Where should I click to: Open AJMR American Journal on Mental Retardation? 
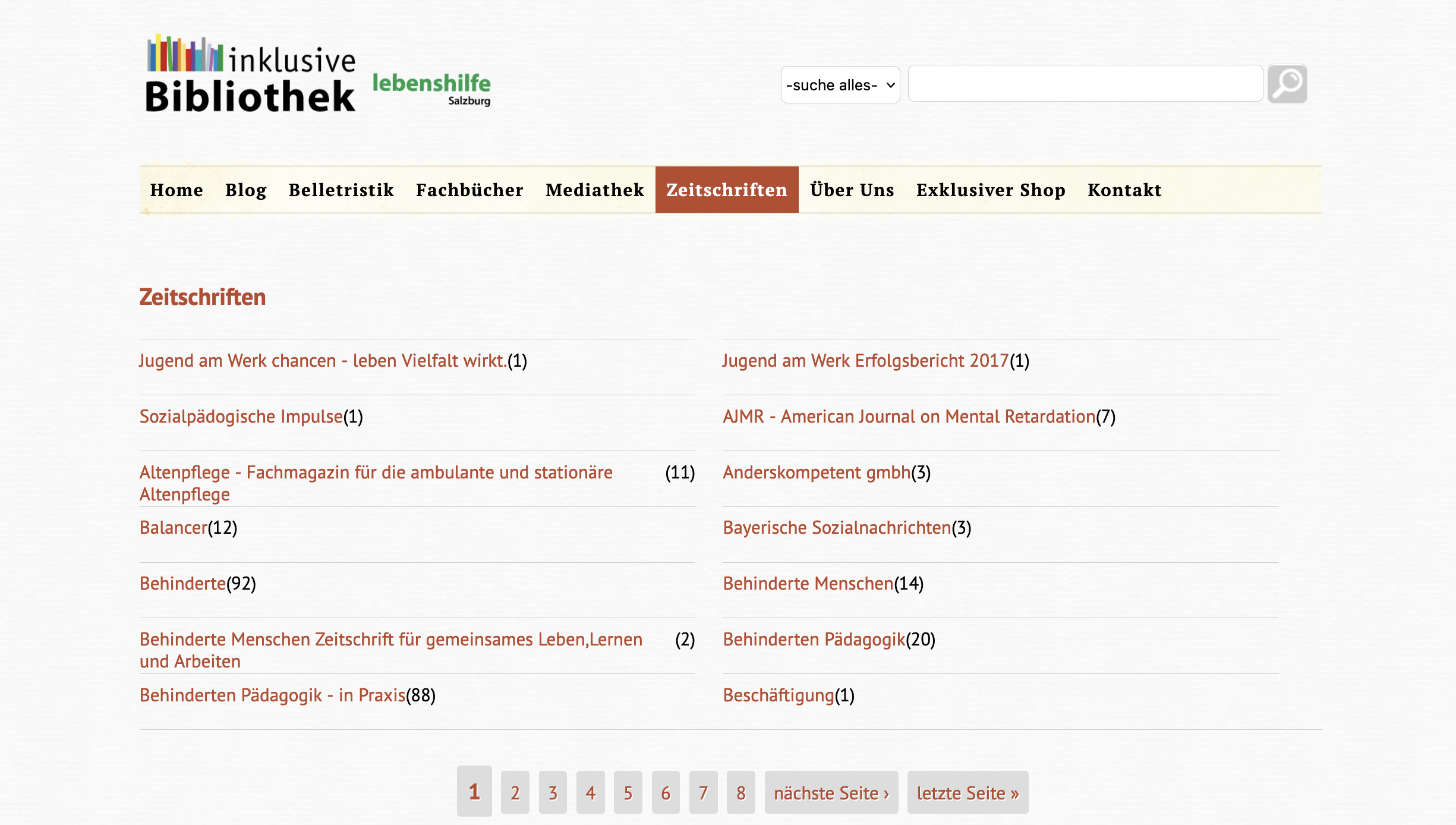(909, 417)
